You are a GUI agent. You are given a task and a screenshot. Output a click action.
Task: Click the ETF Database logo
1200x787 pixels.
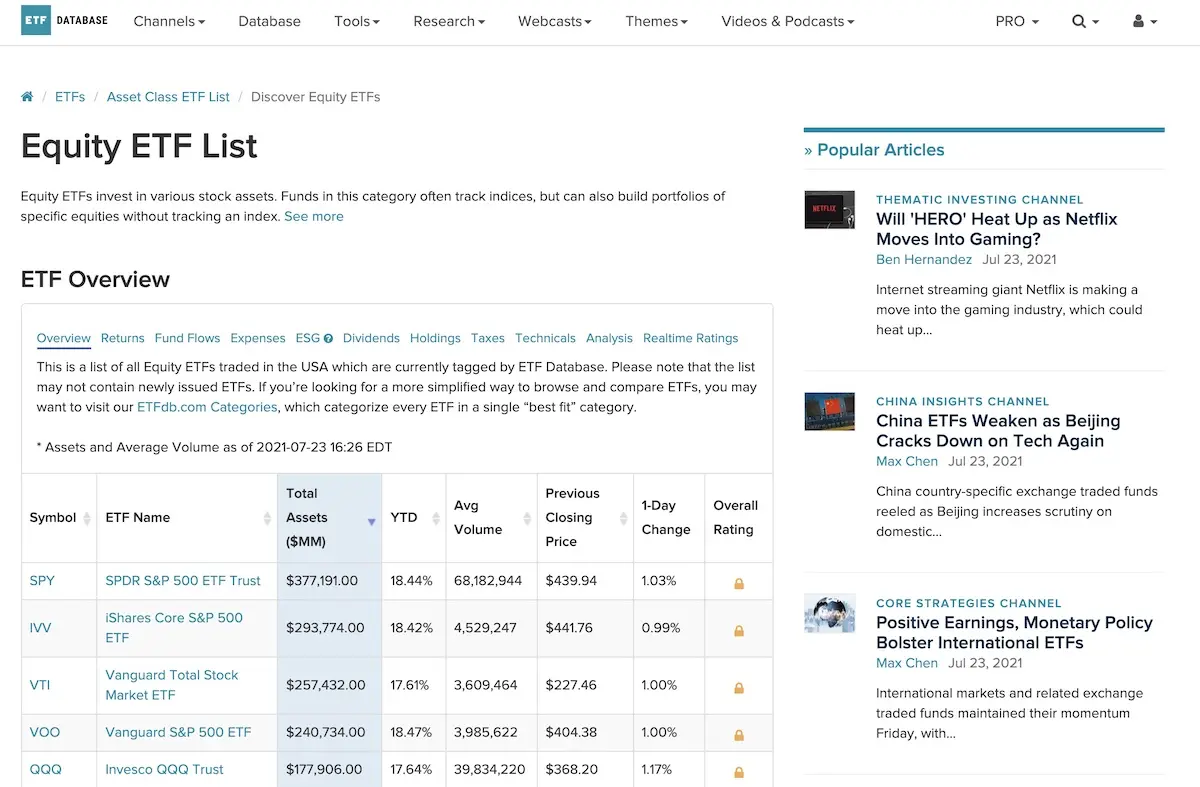[x=64, y=21]
